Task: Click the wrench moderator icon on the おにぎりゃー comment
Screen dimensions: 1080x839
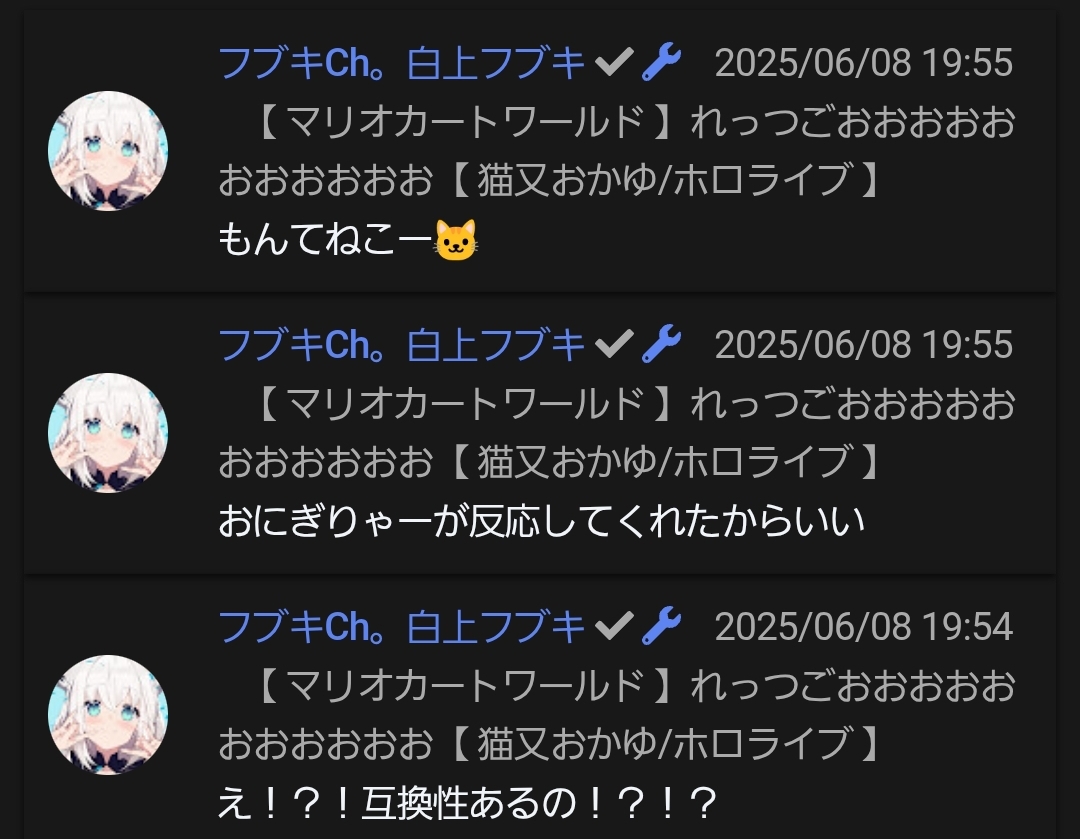Action: coord(661,344)
